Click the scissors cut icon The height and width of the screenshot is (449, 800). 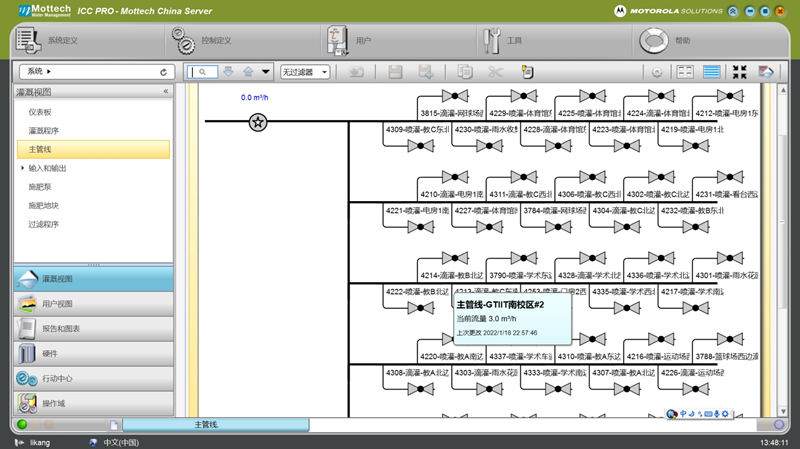click(495, 72)
